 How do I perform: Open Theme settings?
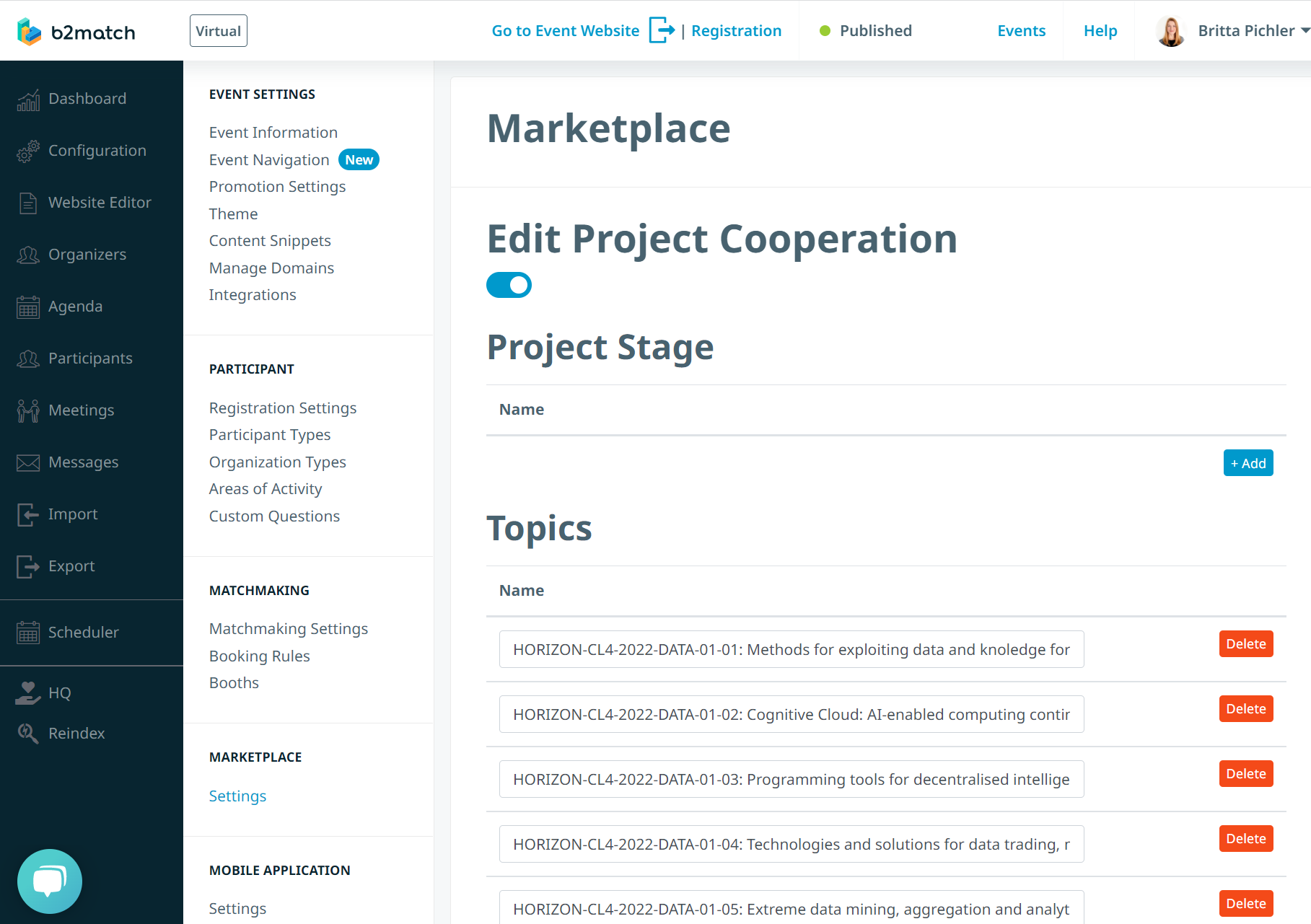(233, 214)
